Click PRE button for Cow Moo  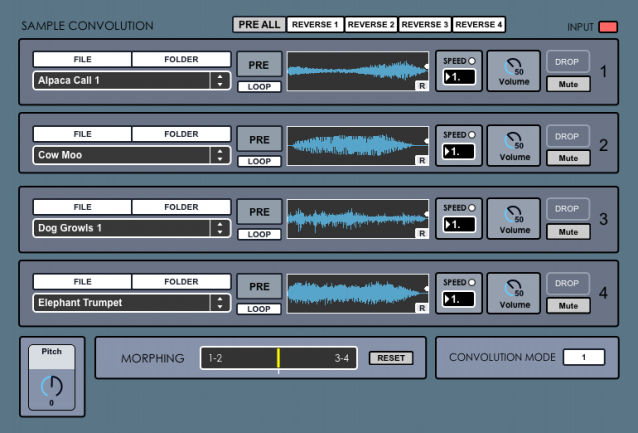point(259,140)
